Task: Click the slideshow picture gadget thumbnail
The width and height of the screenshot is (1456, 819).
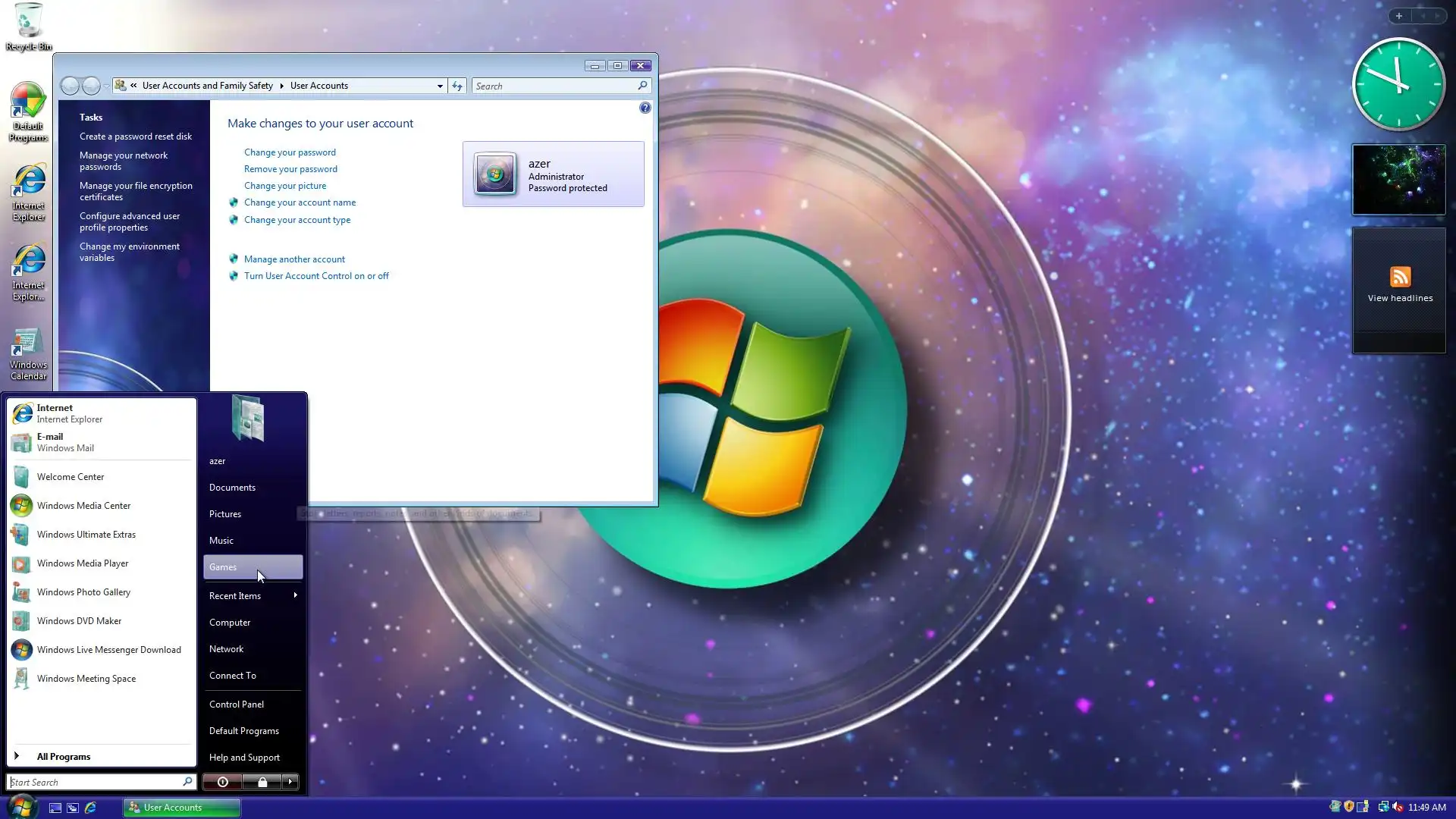Action: (x=1398, y=180)
